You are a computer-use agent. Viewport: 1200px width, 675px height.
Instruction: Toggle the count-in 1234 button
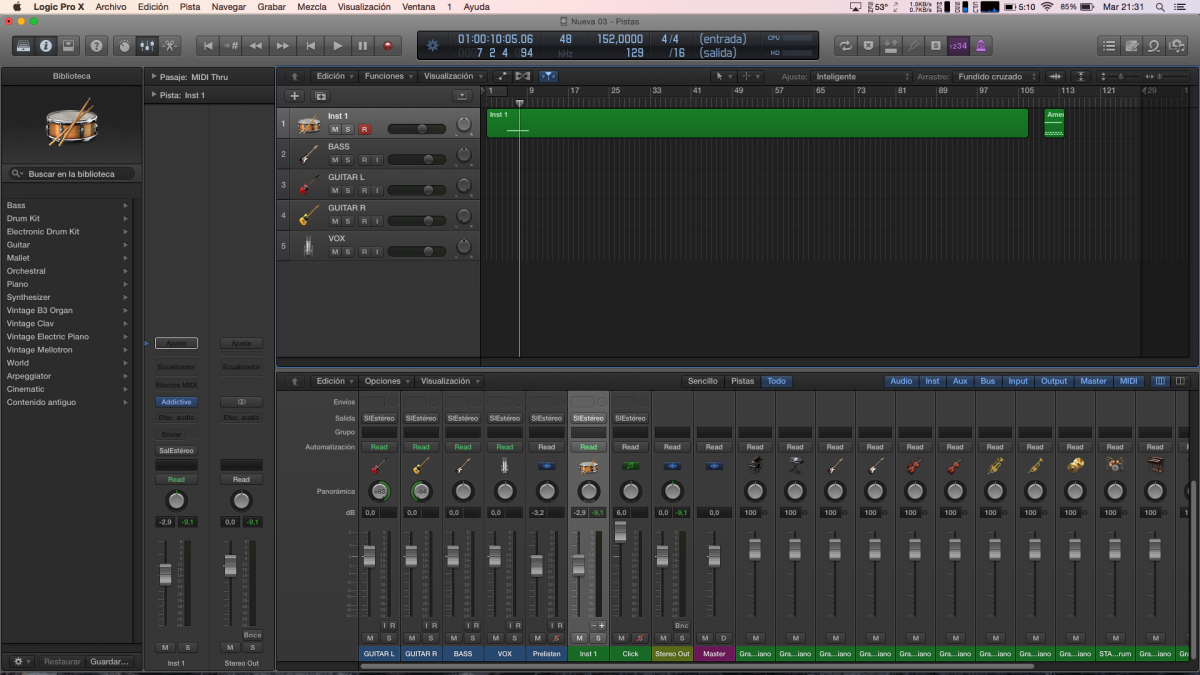click(958, 45)
